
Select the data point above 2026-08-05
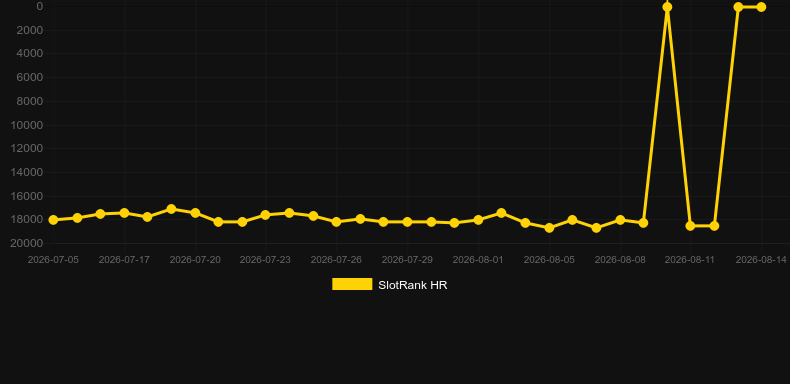click(x=549, y=228)
